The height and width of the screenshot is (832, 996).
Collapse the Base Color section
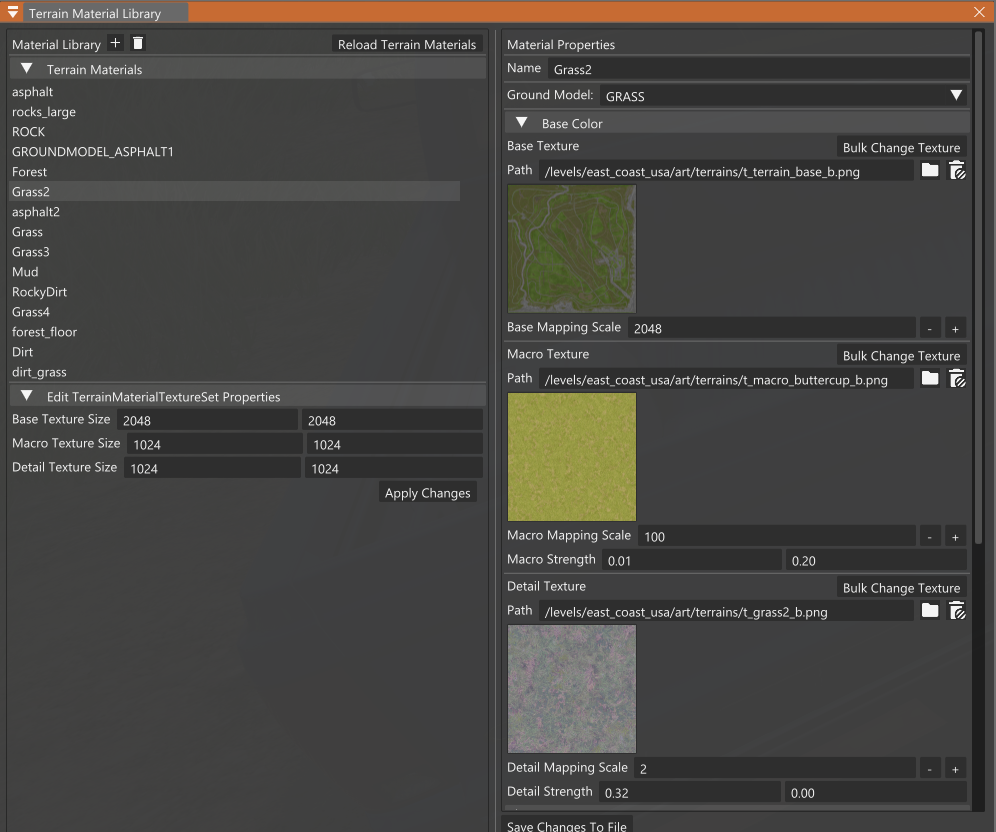point(521,123)
